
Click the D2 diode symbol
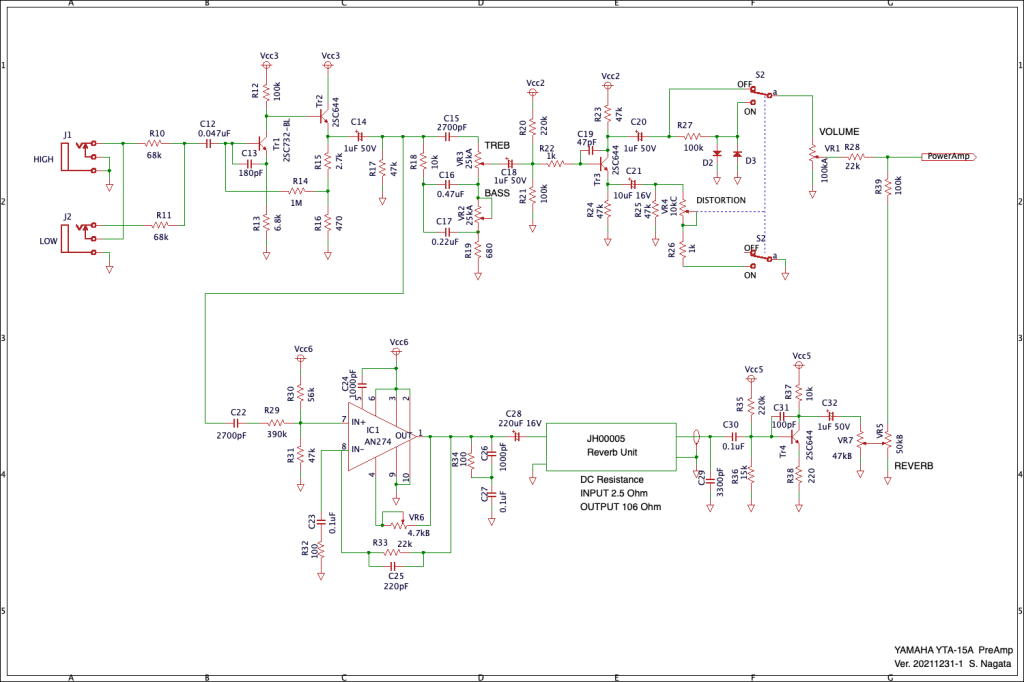[717, 153]
